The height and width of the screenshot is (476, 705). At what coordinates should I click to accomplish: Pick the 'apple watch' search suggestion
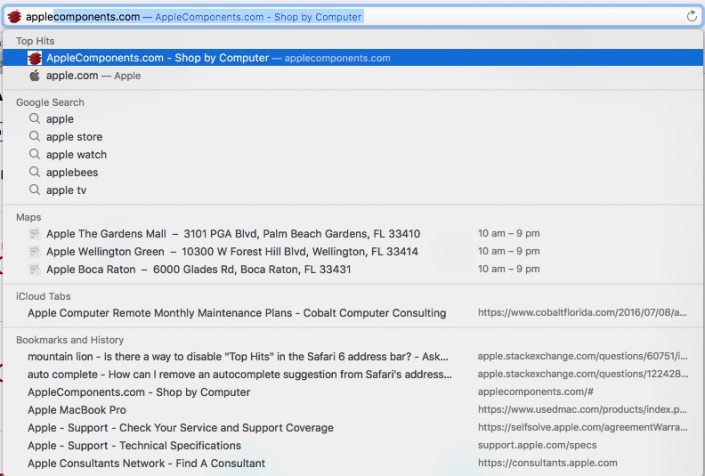(353, 155)
